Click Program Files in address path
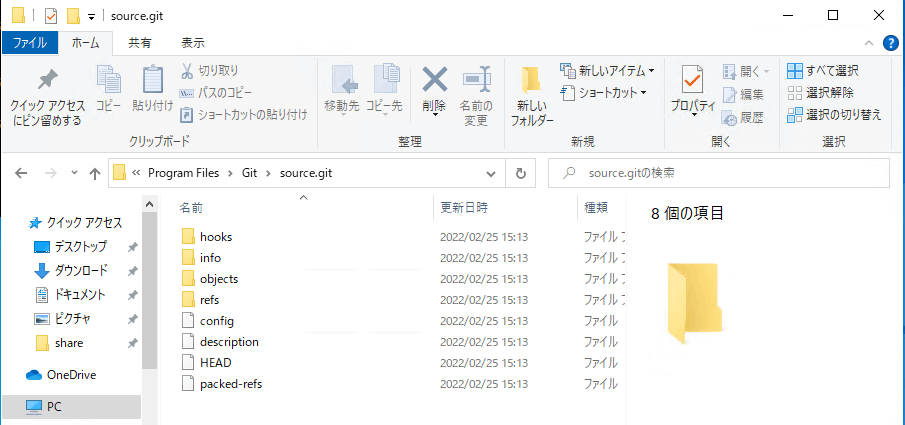The height and width of the screenshot is (425, 905). click(x=184, y=173)
